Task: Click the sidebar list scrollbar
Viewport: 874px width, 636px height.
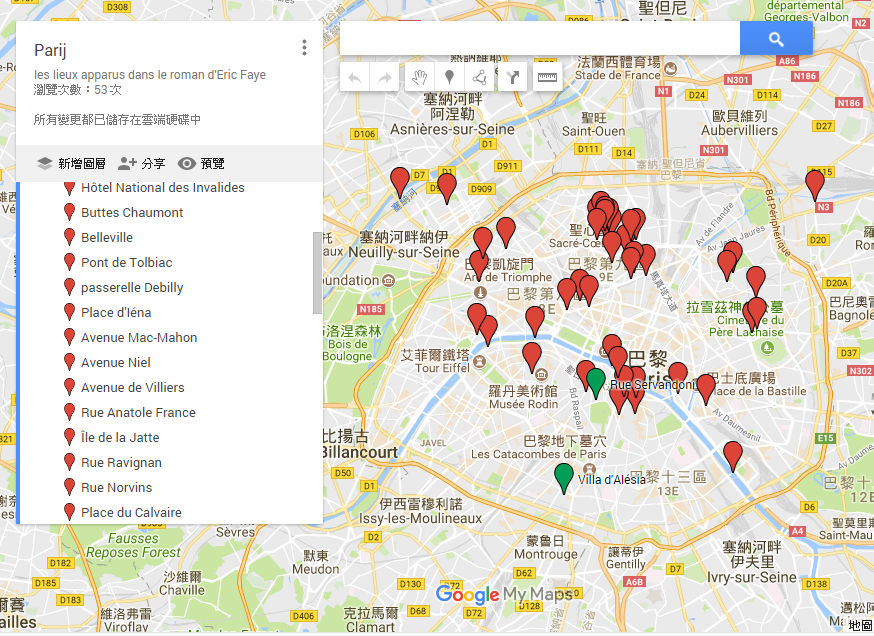Action: coord(318,273)
